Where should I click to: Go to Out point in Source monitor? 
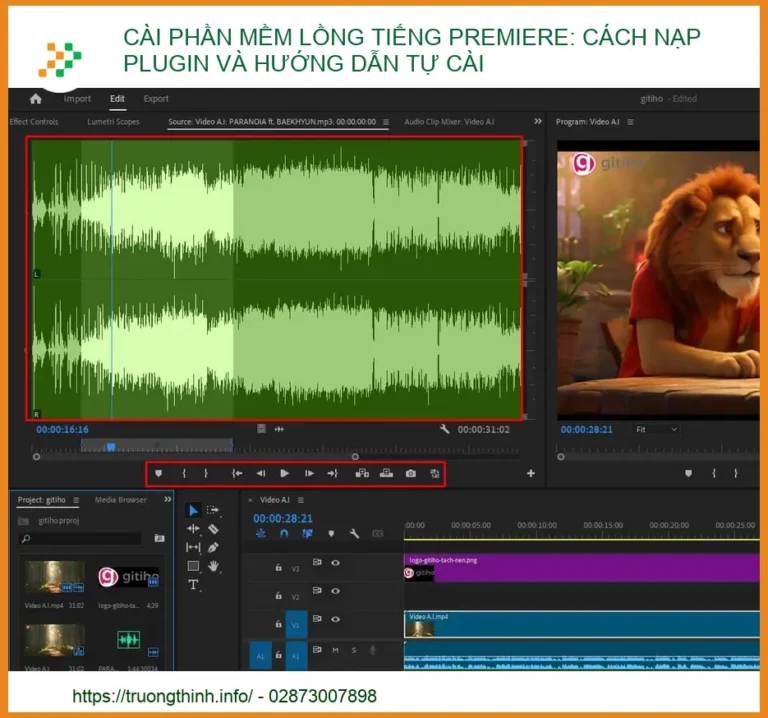coord(333,474)
